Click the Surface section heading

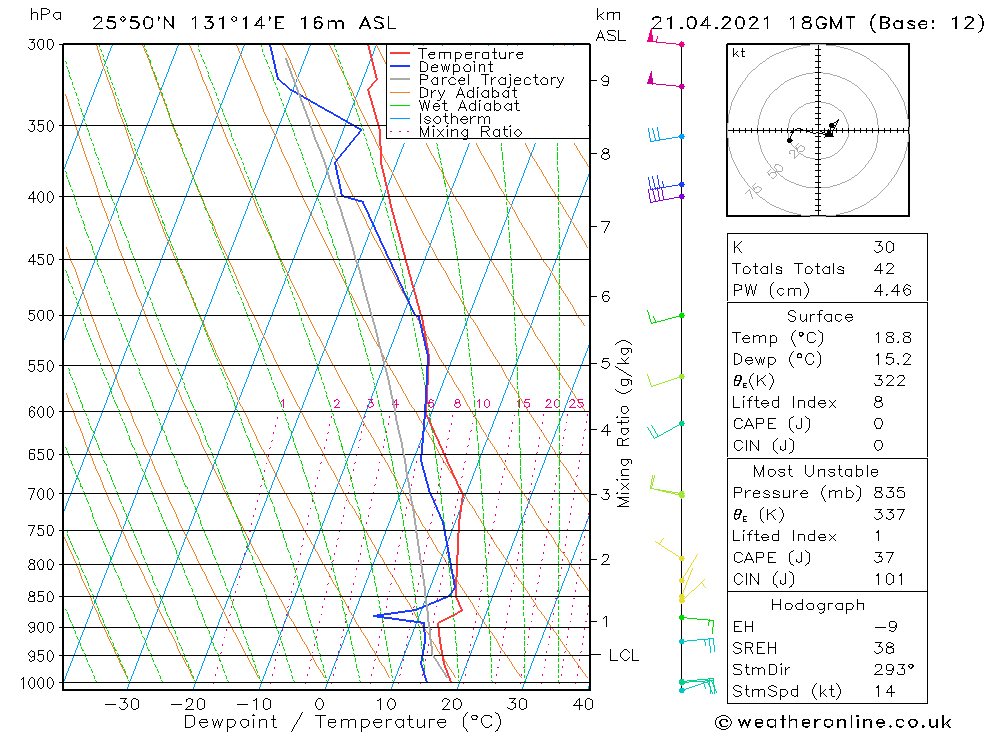coord(820,316)
